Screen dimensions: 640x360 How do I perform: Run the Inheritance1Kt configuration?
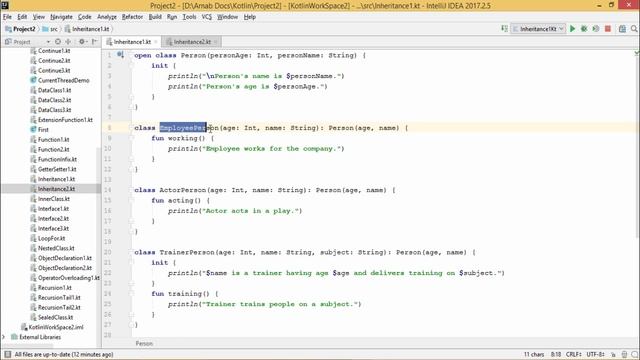pyautogui.click(x=573, y=29)
